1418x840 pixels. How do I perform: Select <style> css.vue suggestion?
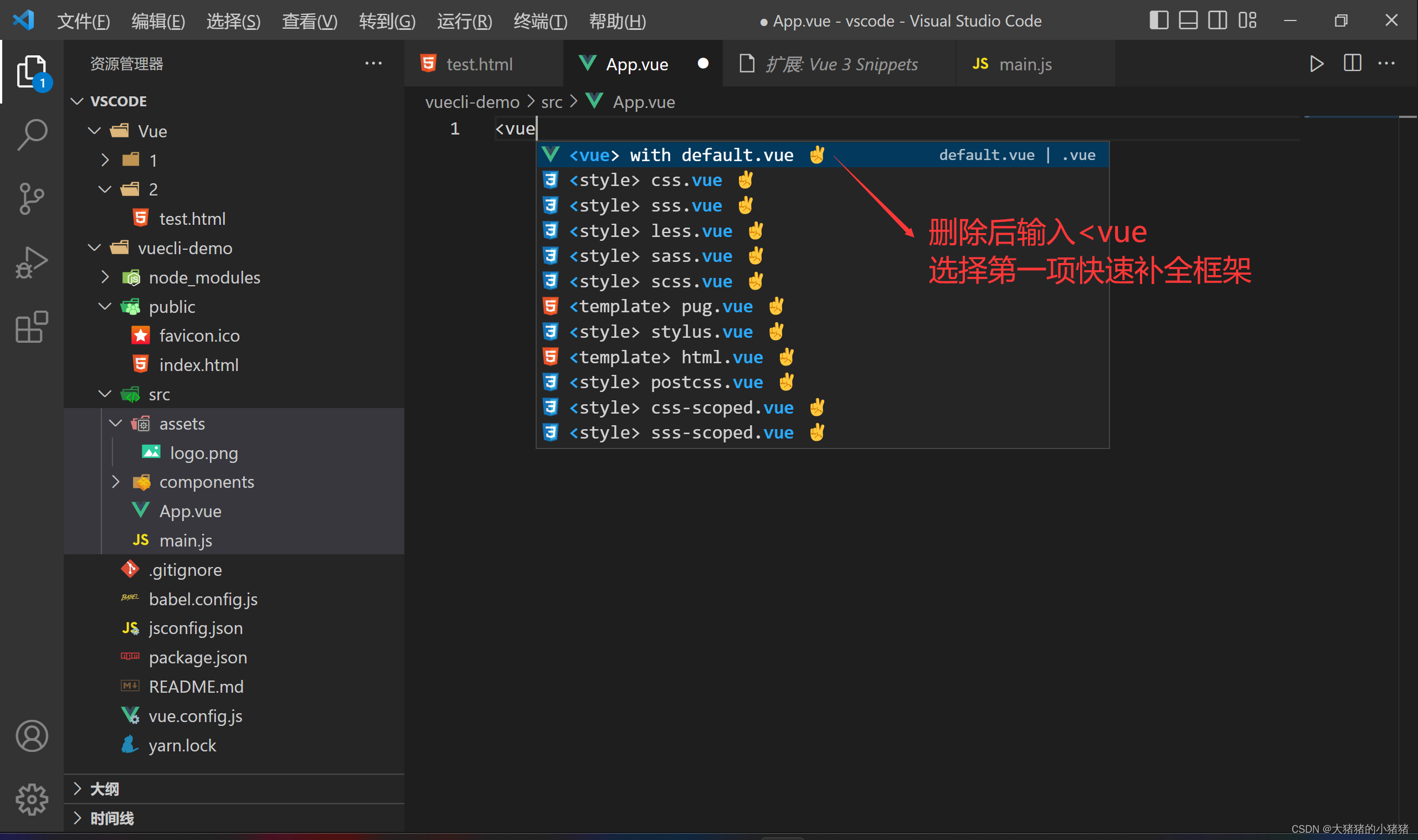822,180
